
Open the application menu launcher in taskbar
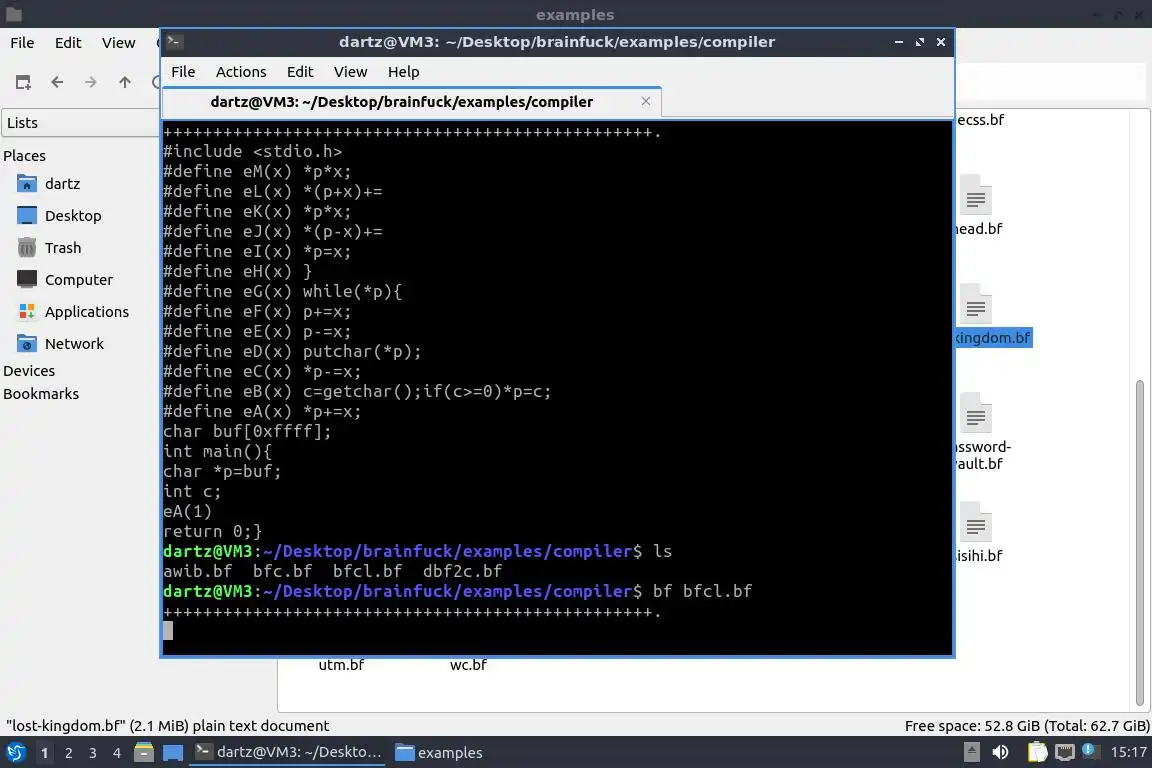coord(15,753)
